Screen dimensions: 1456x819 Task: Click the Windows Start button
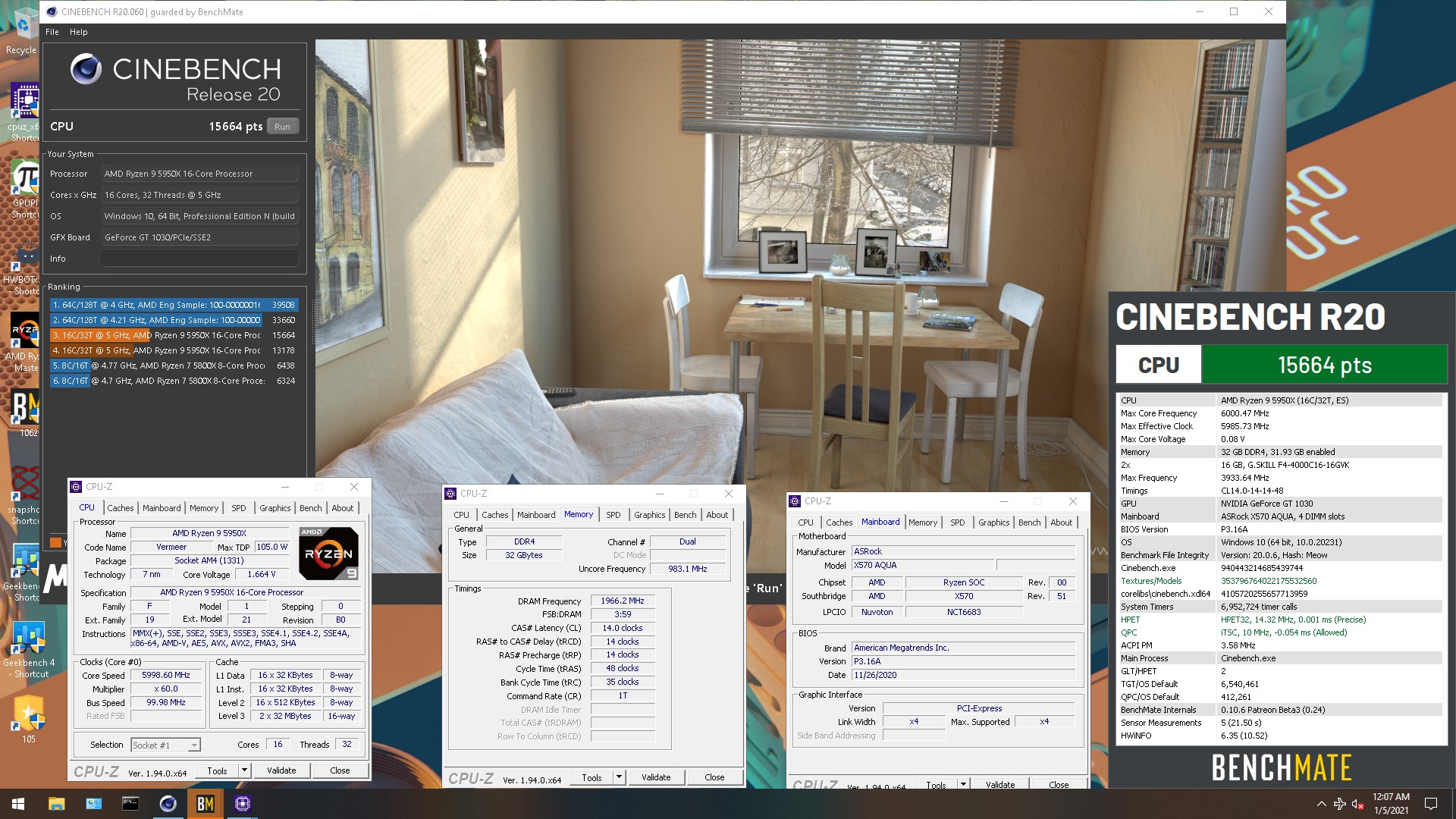coord(18,804)
